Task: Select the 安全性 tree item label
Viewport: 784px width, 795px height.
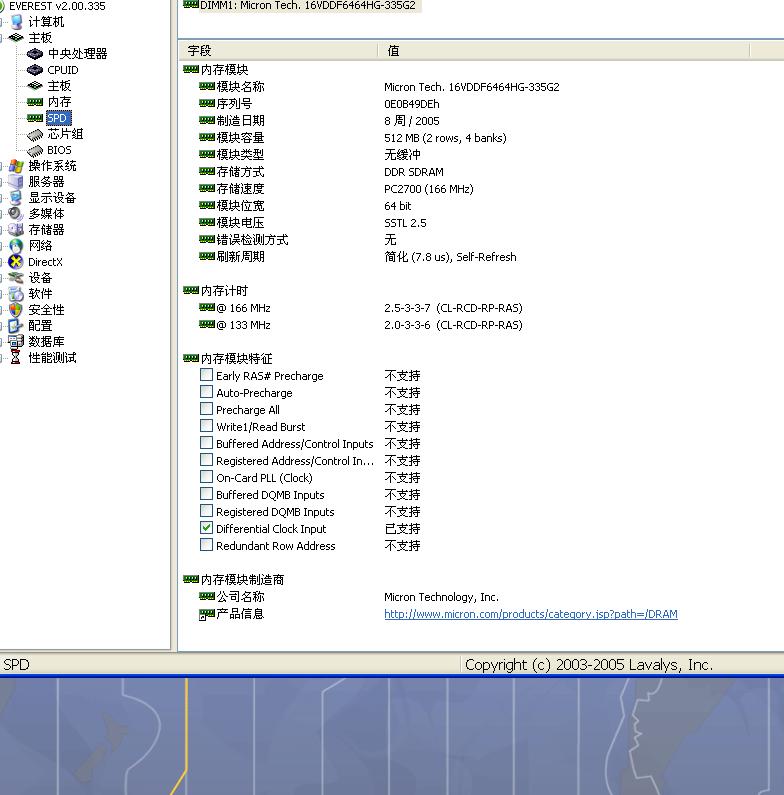Action: point(46,310)
